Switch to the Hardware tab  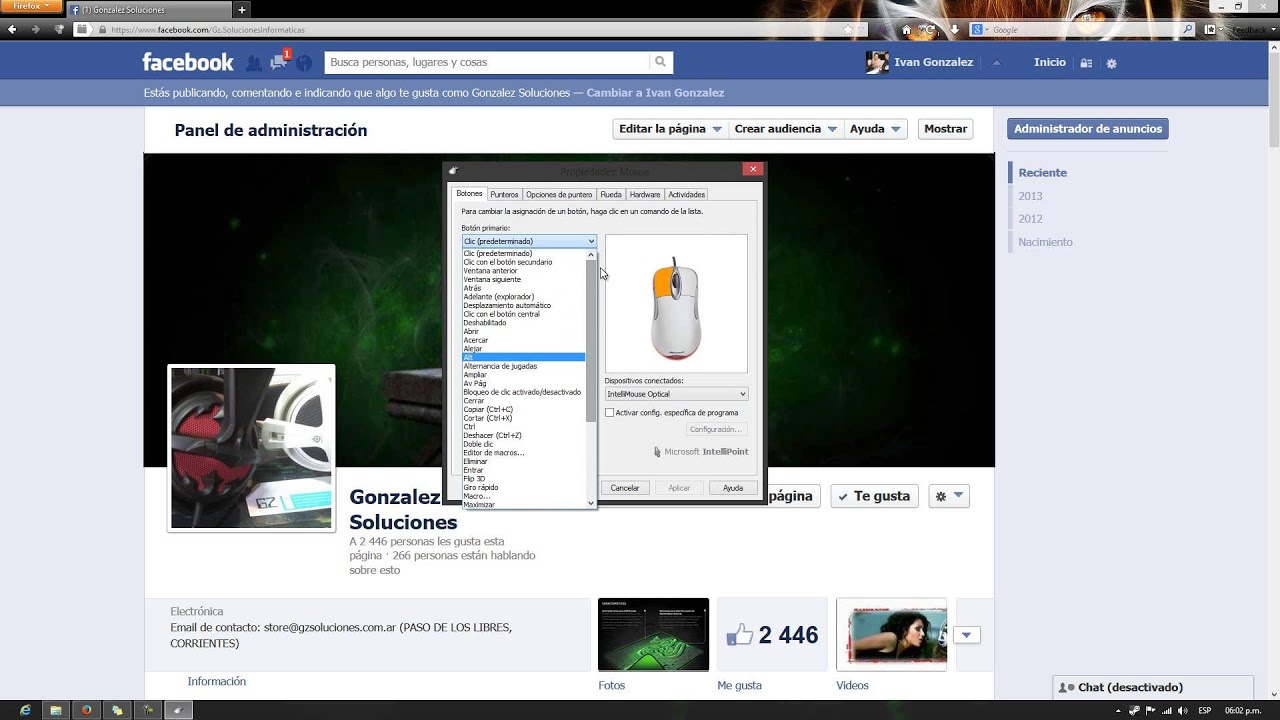[x=645, y=194]
